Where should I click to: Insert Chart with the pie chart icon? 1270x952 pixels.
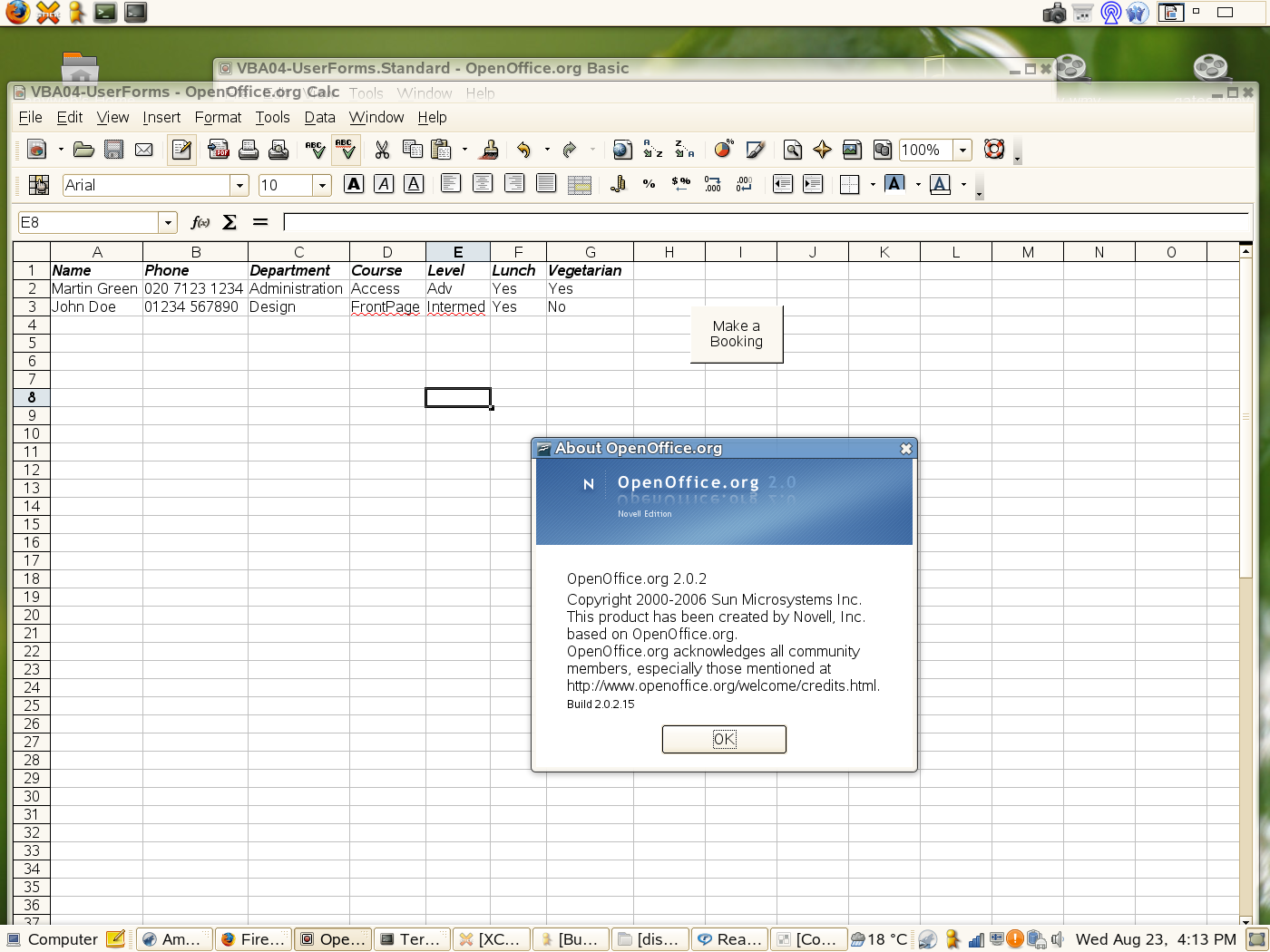click(x=723, y=150)
